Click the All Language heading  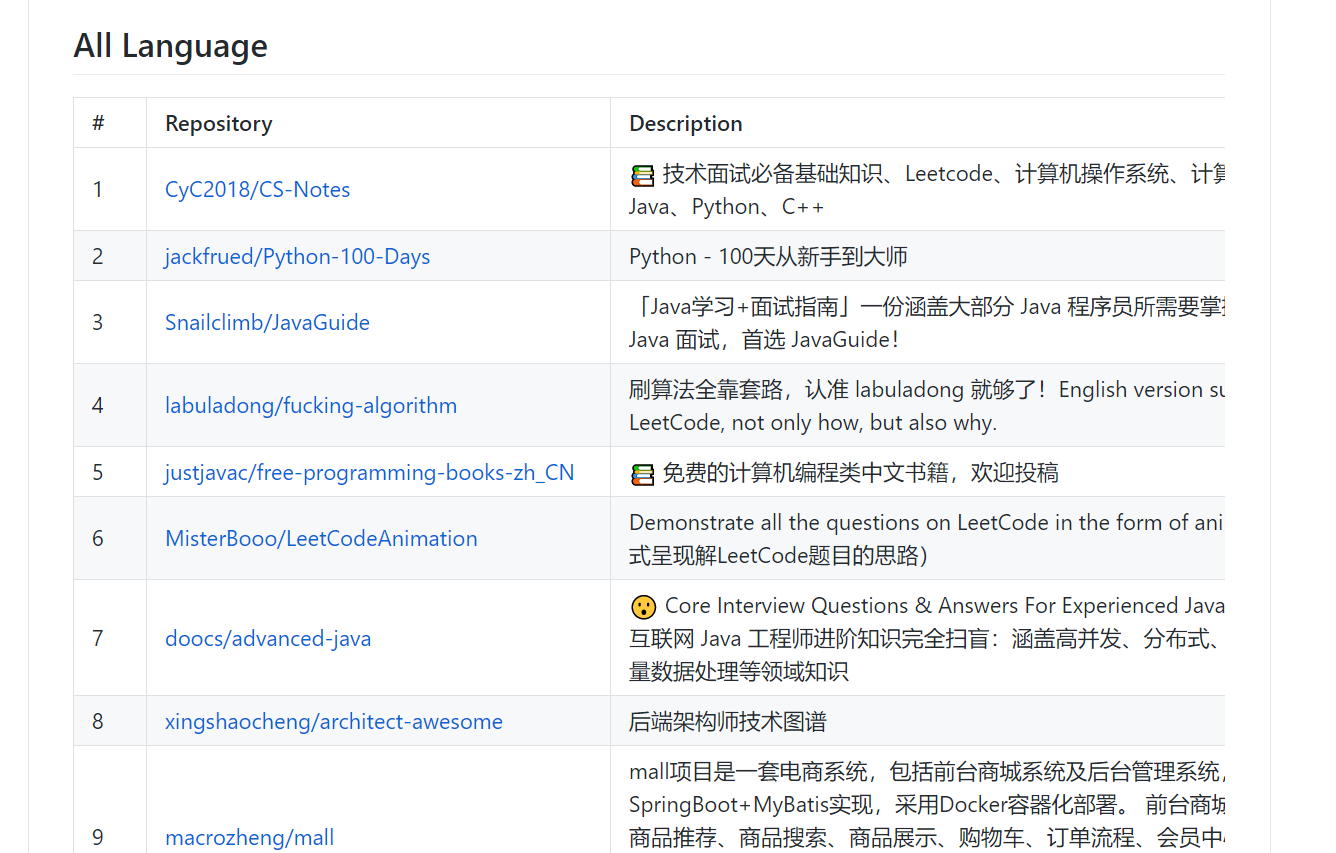tap(170, 46)
